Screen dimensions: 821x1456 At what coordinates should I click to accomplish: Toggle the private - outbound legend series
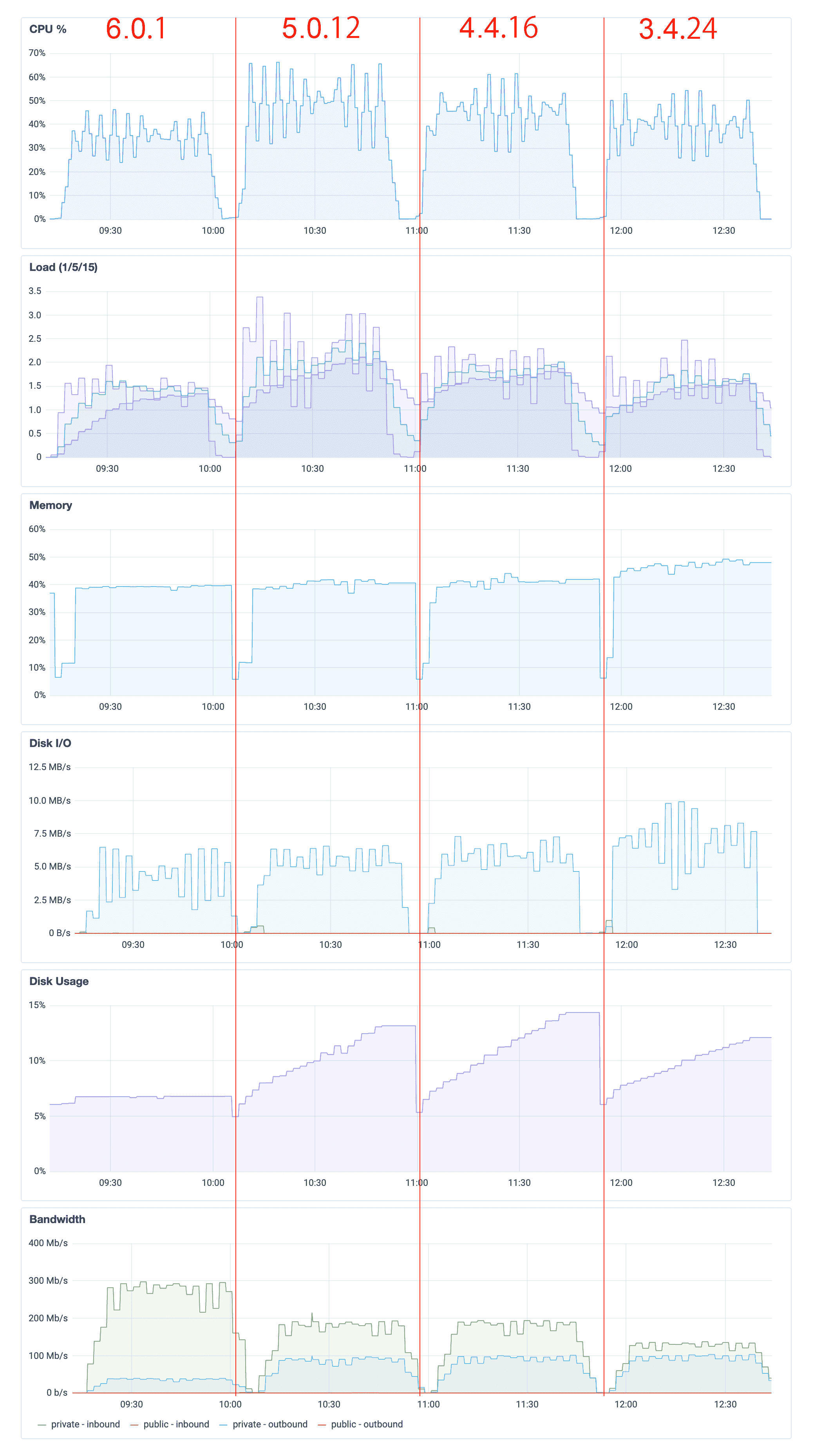click(270, 1424)
